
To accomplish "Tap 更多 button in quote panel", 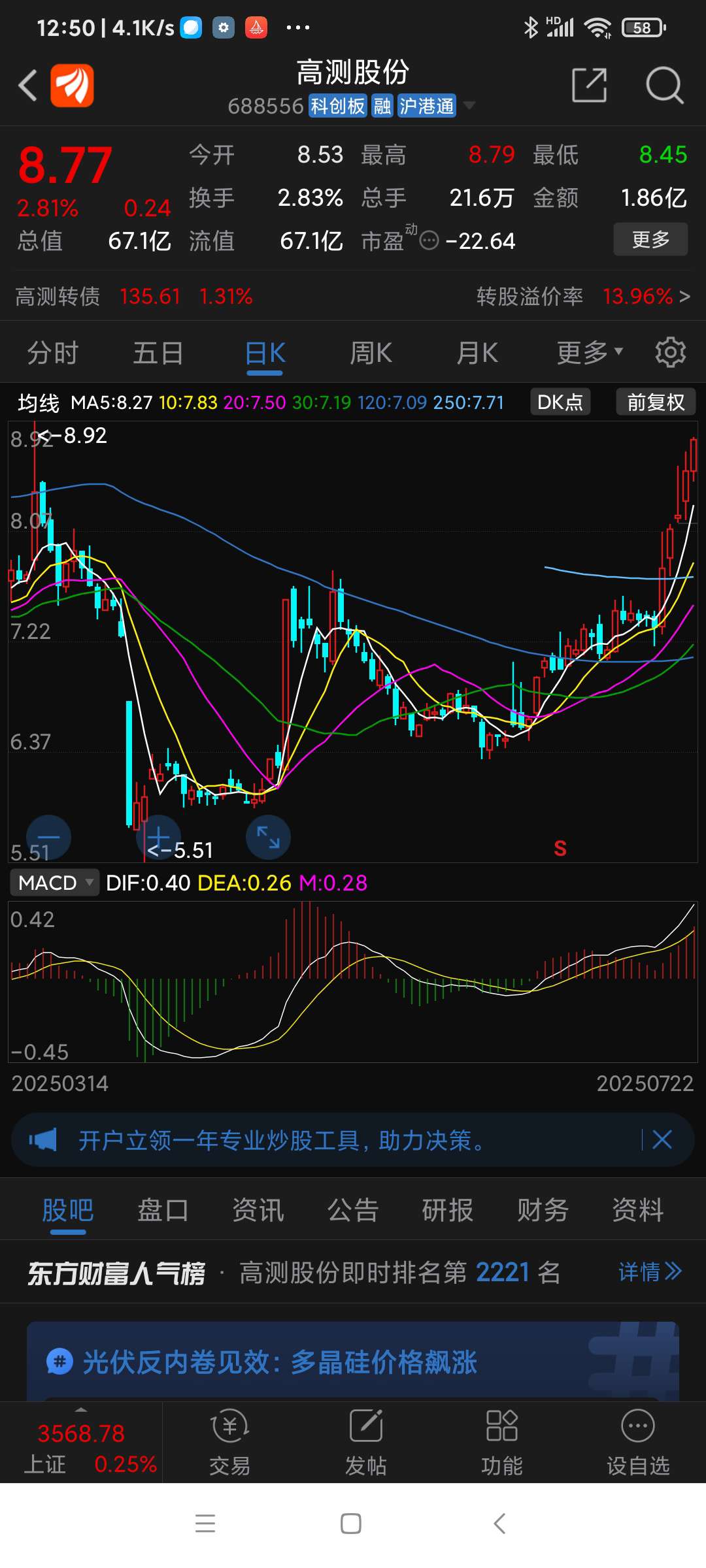I will [650, 239].
